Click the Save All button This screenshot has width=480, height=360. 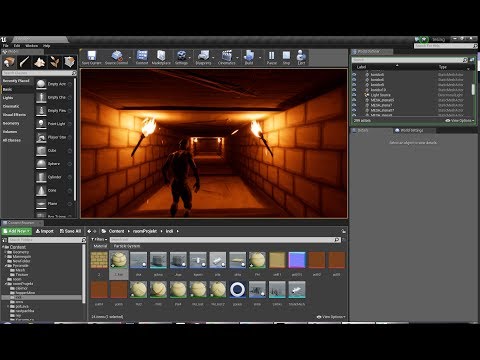point(70,231)
